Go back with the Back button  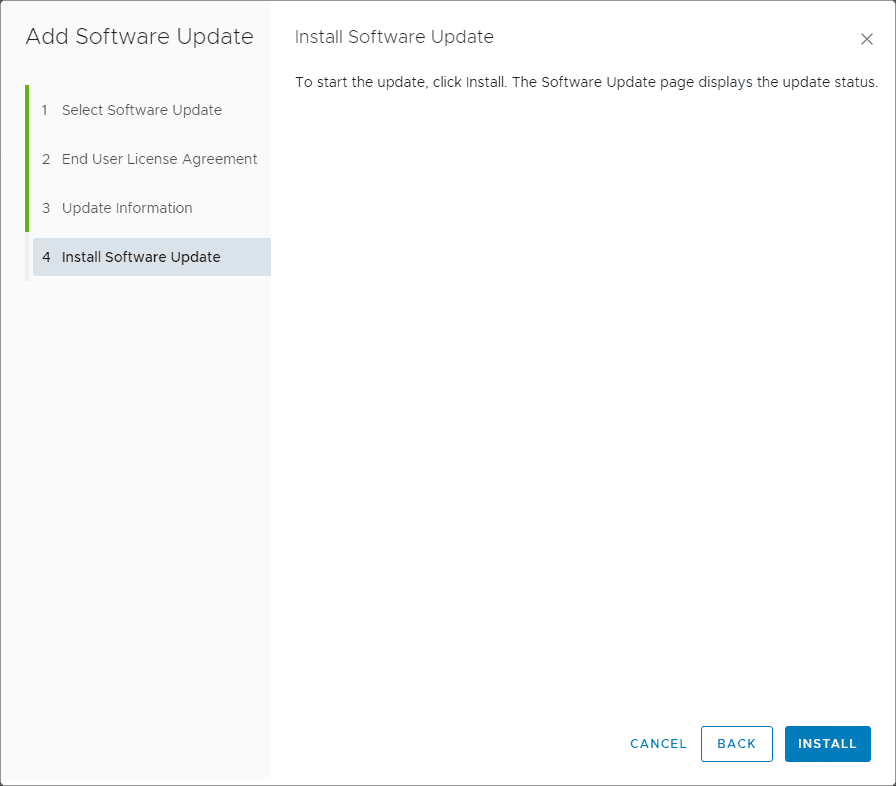pyautogui.click(x=736, y=744)
